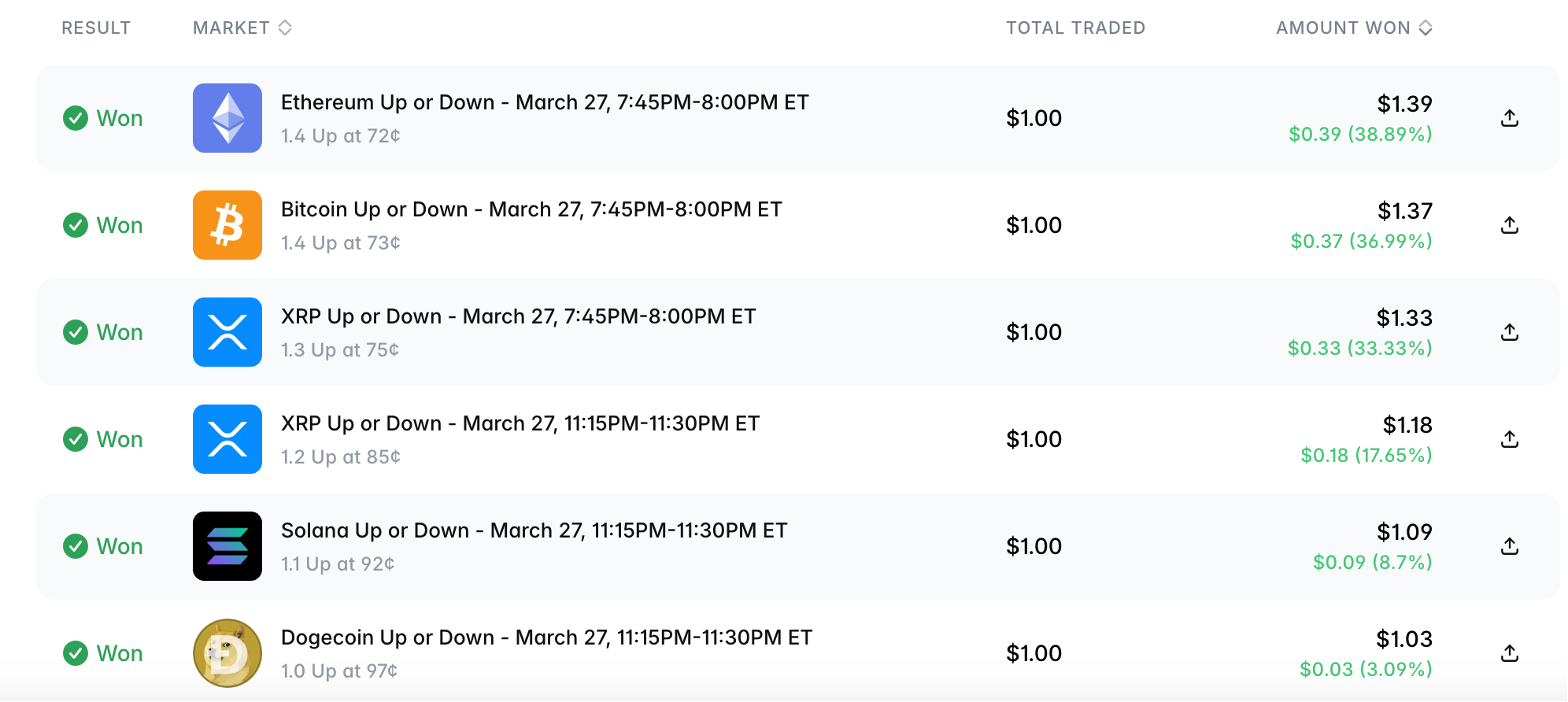Click the Ethereum market logo icon
This screenshot has height=702, width=1568.
click(227, 118)
